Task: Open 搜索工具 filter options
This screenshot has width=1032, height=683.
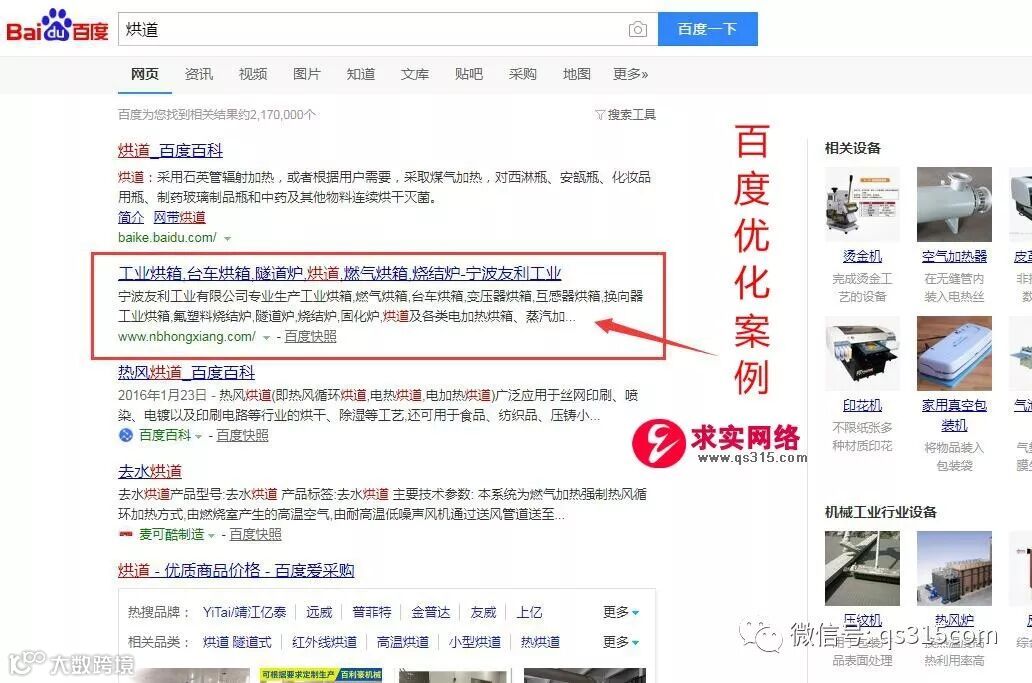Action: tap(625, 114)
